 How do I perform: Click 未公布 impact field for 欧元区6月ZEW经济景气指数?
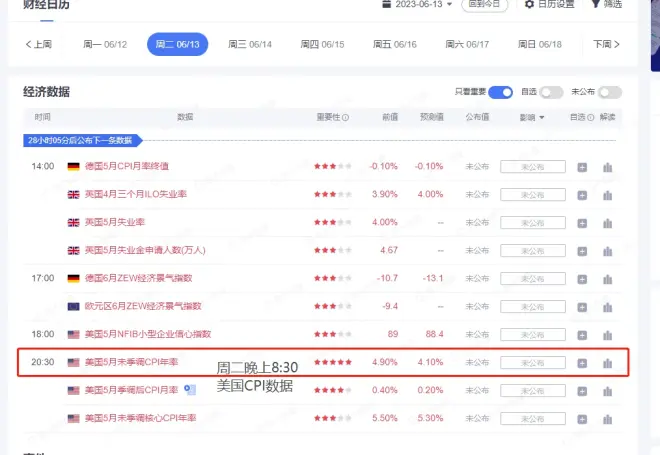[x=525, y=306]
